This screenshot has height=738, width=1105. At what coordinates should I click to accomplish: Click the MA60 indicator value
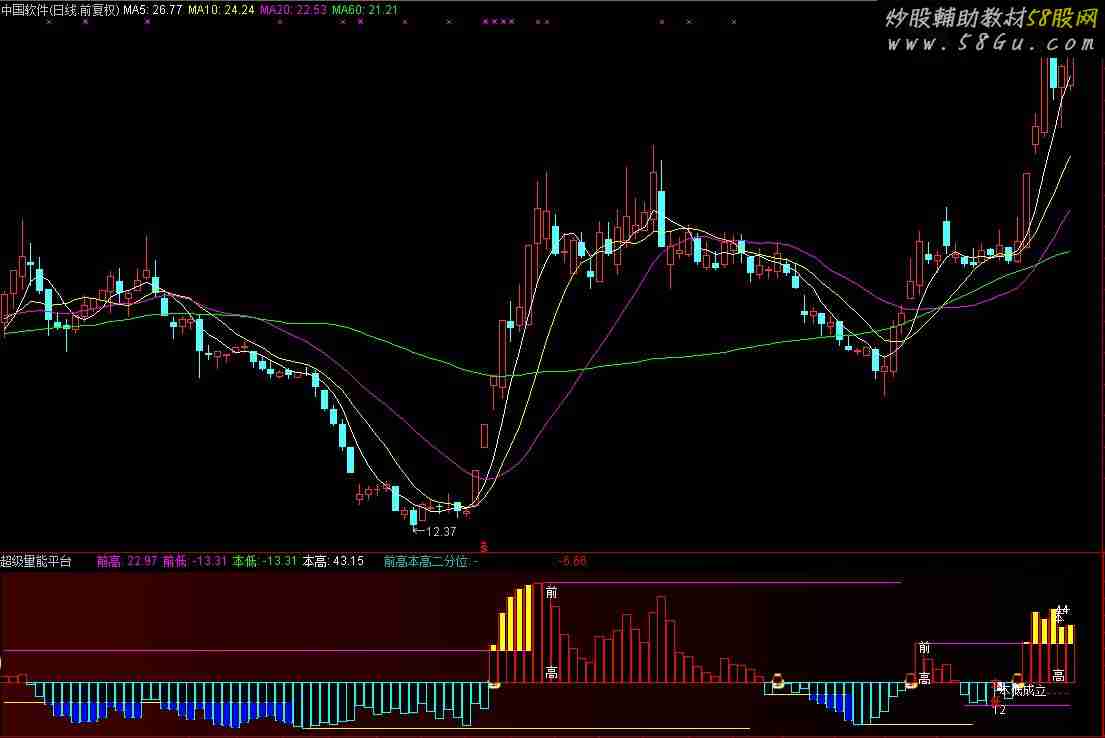(365, 10)
